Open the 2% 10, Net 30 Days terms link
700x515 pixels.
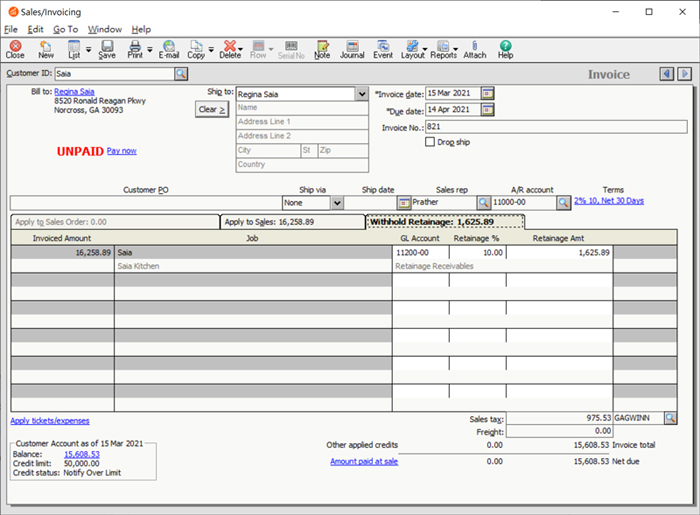pyautogui.click(x=608, y=201)
